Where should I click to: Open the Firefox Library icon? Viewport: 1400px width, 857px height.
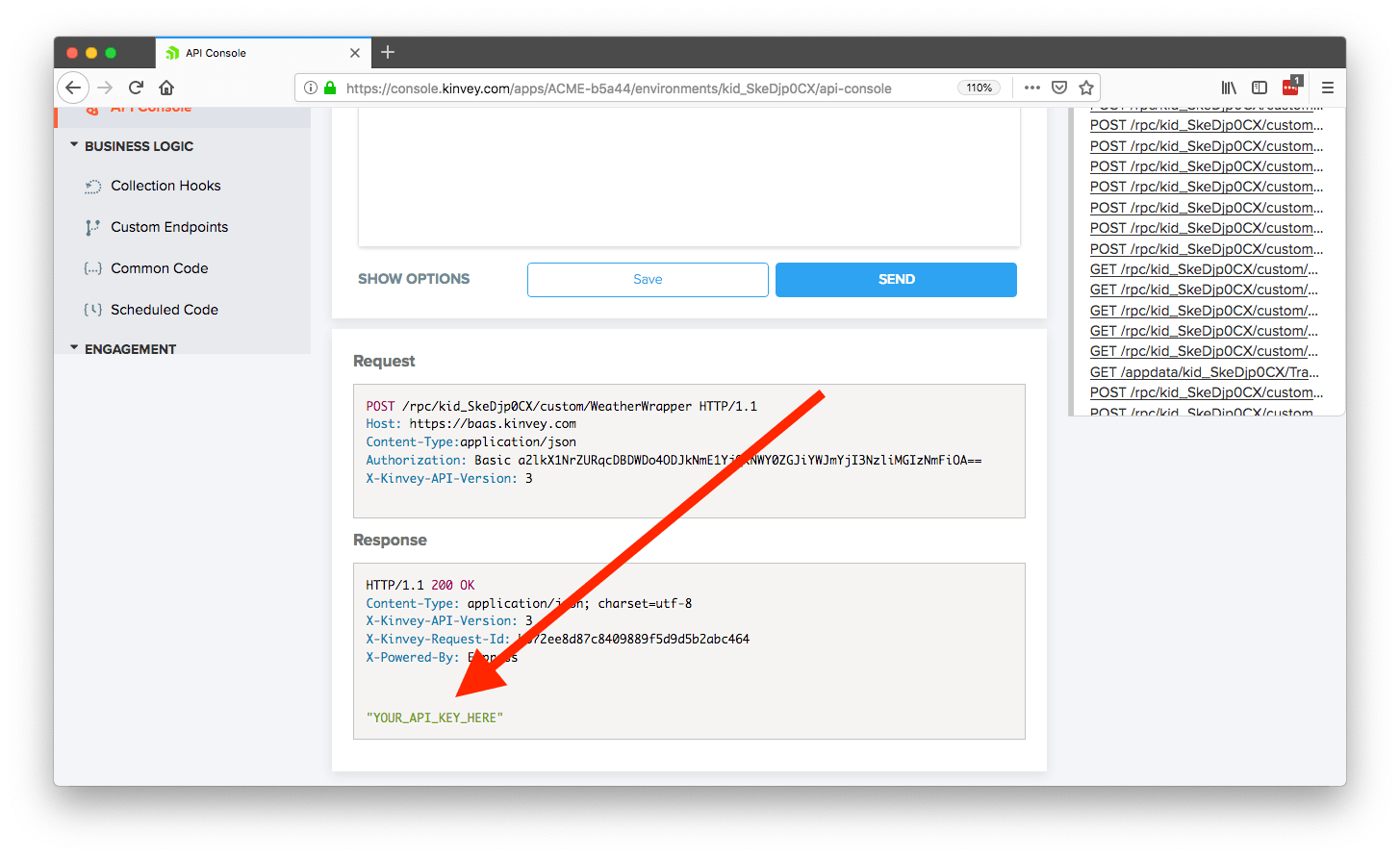pos(1229,88)
